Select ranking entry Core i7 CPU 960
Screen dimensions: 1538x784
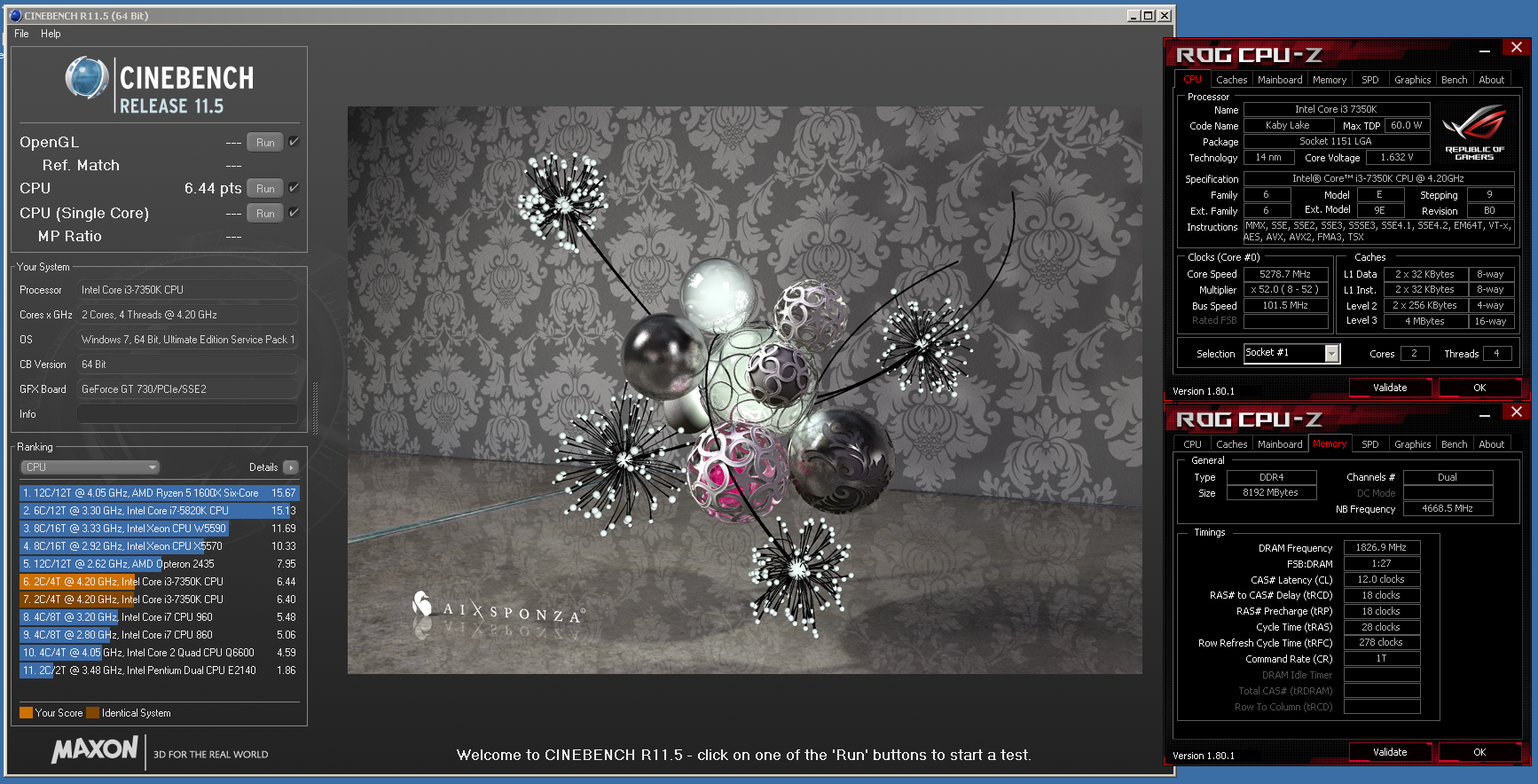(x=160, y=617)
